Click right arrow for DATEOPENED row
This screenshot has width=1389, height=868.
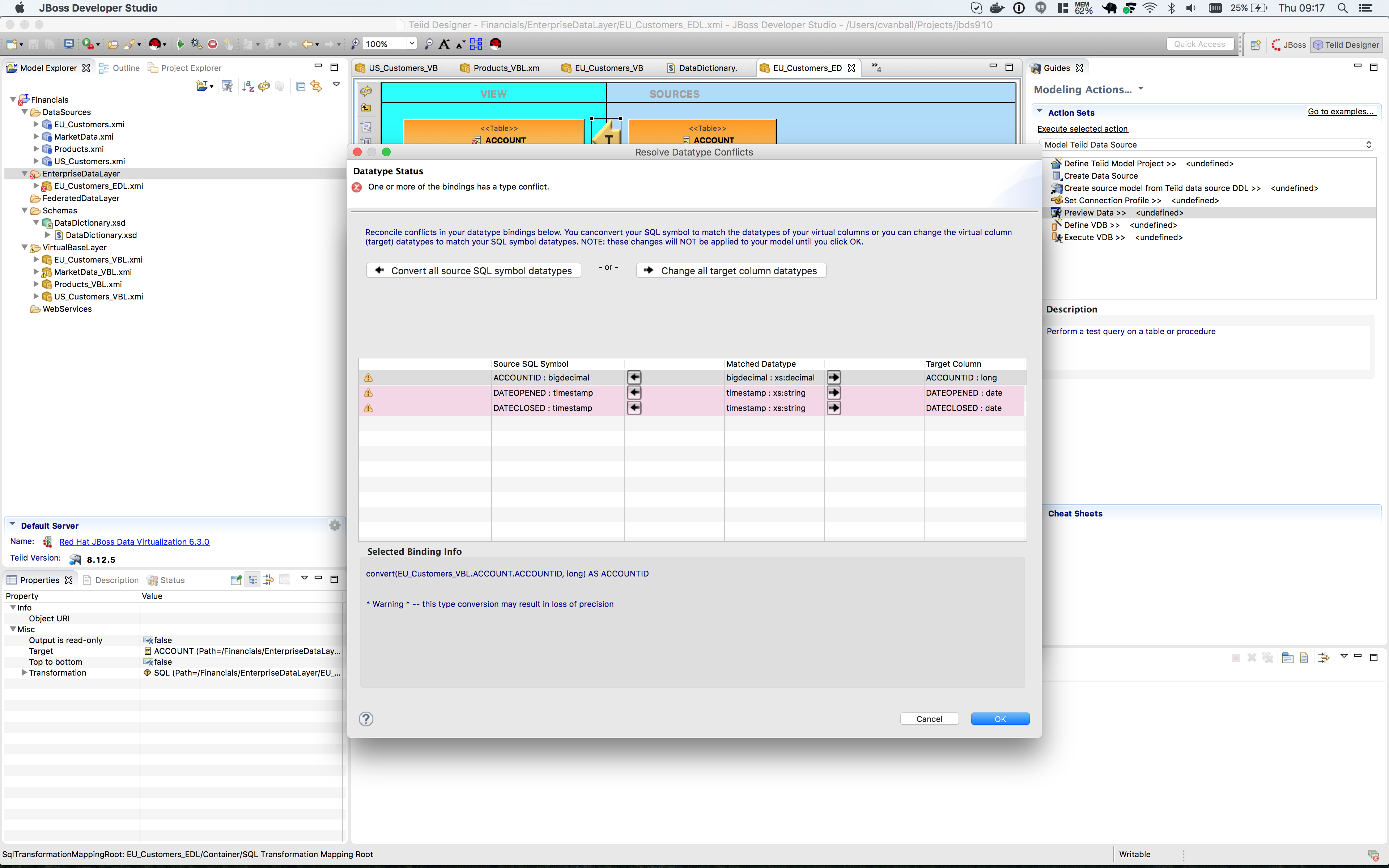coord(833,393)
